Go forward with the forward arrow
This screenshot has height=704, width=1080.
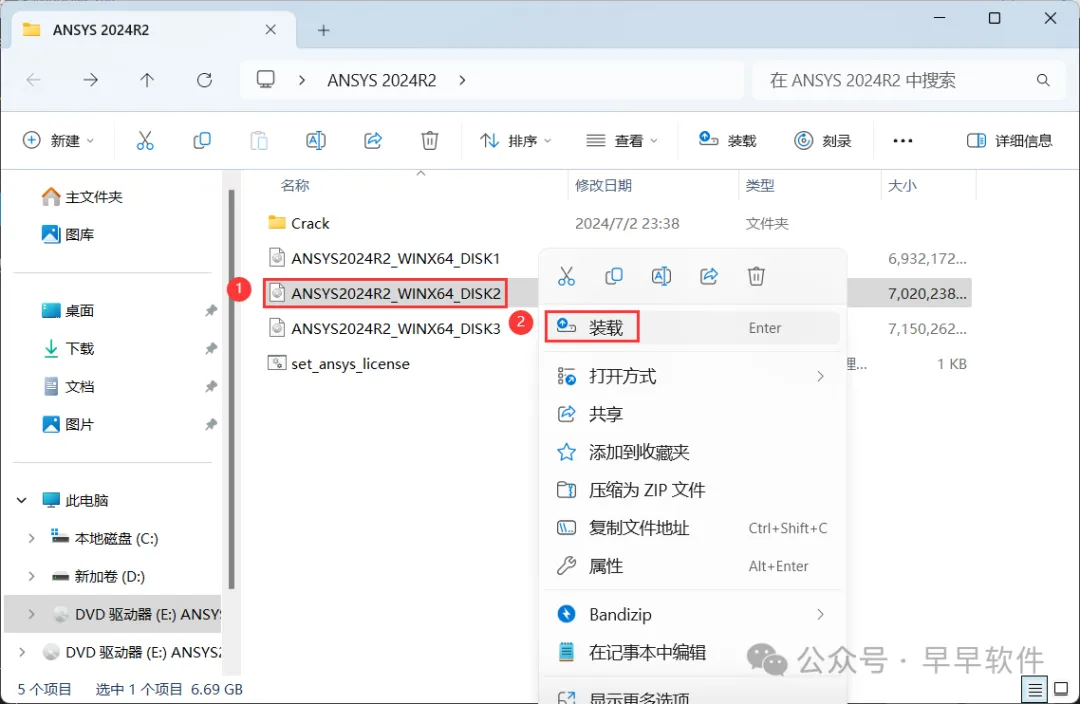pos(90,80)
